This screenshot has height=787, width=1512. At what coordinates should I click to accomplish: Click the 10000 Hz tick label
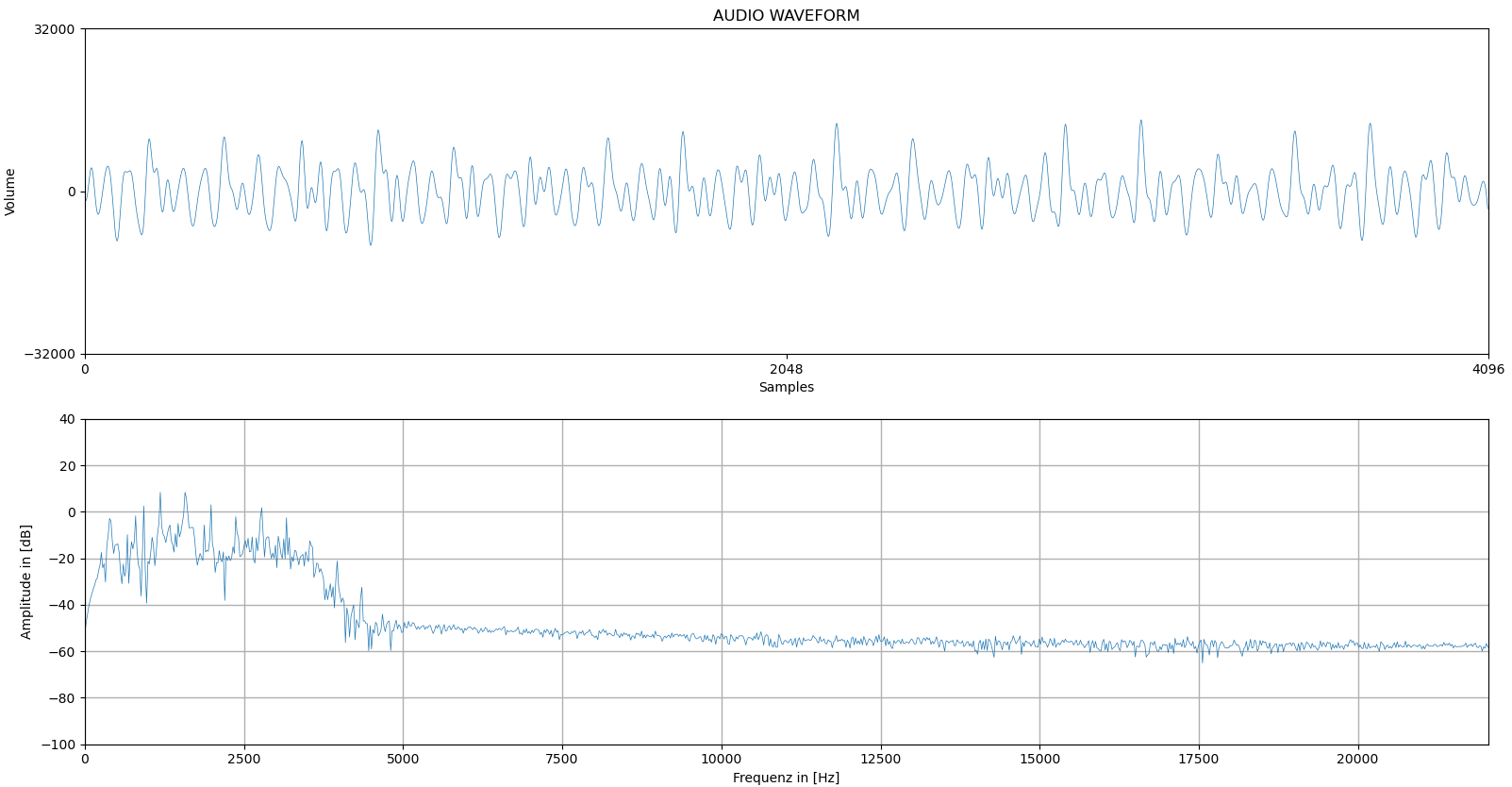coord(722,759)
